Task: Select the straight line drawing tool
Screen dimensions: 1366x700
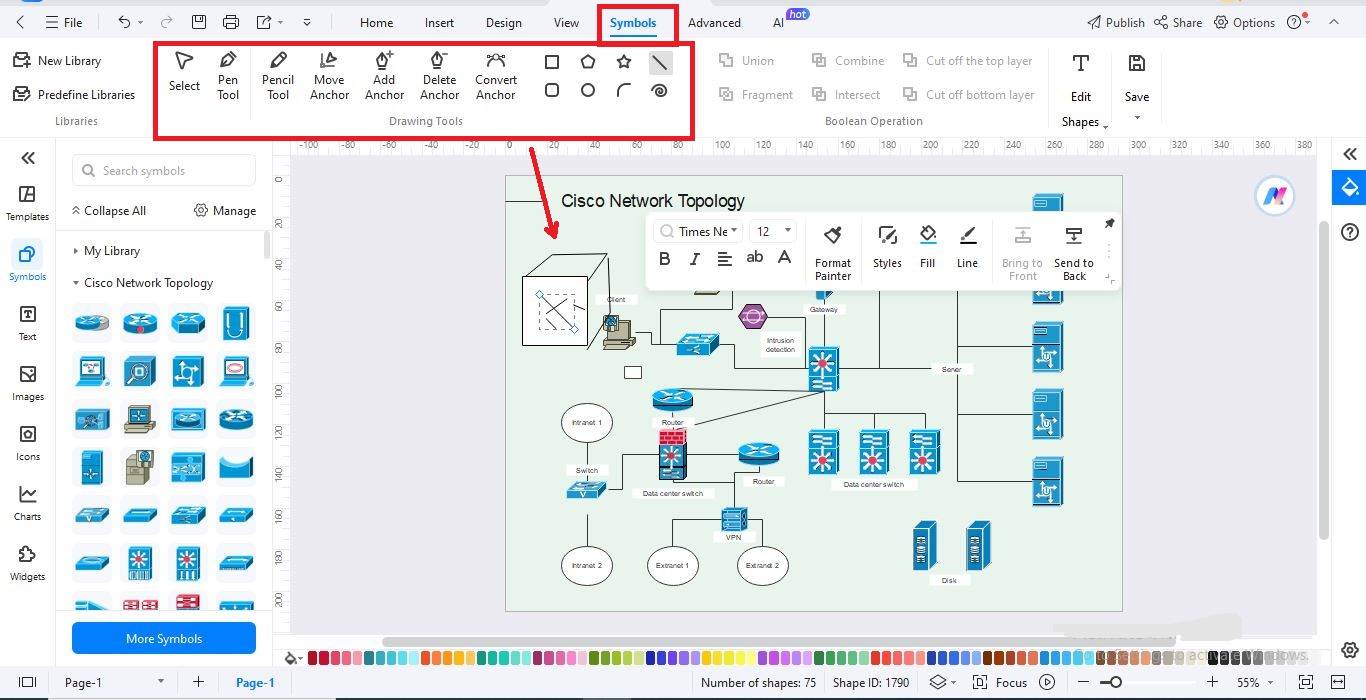Action: 660,62
